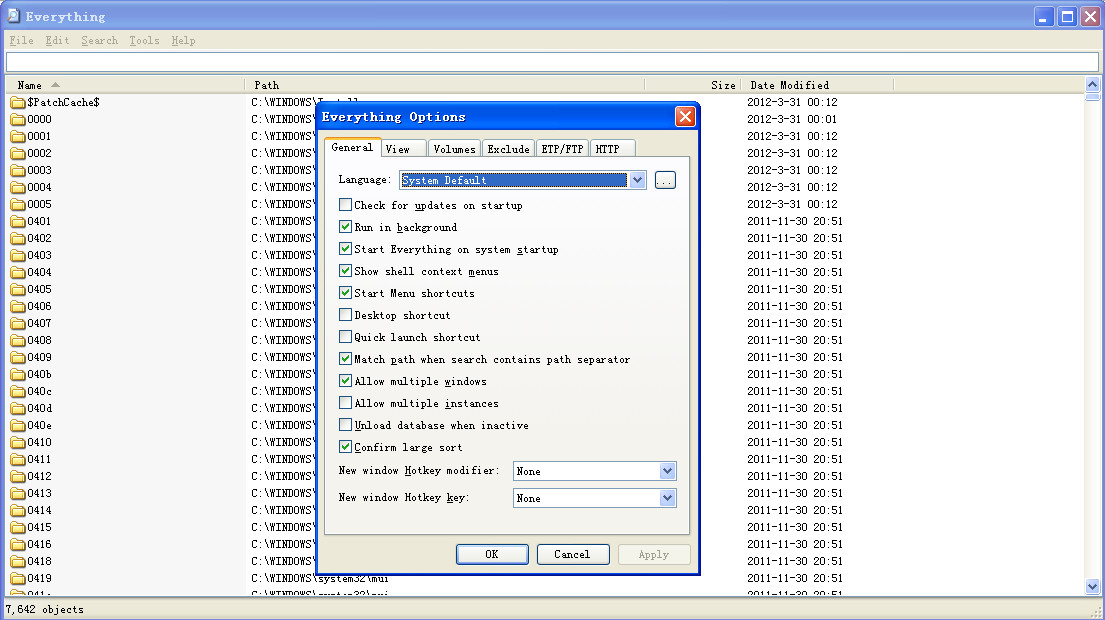The image size is (1105, 620).
Task: Click the folder icon next to 040b
Action: tap(18, 375)
